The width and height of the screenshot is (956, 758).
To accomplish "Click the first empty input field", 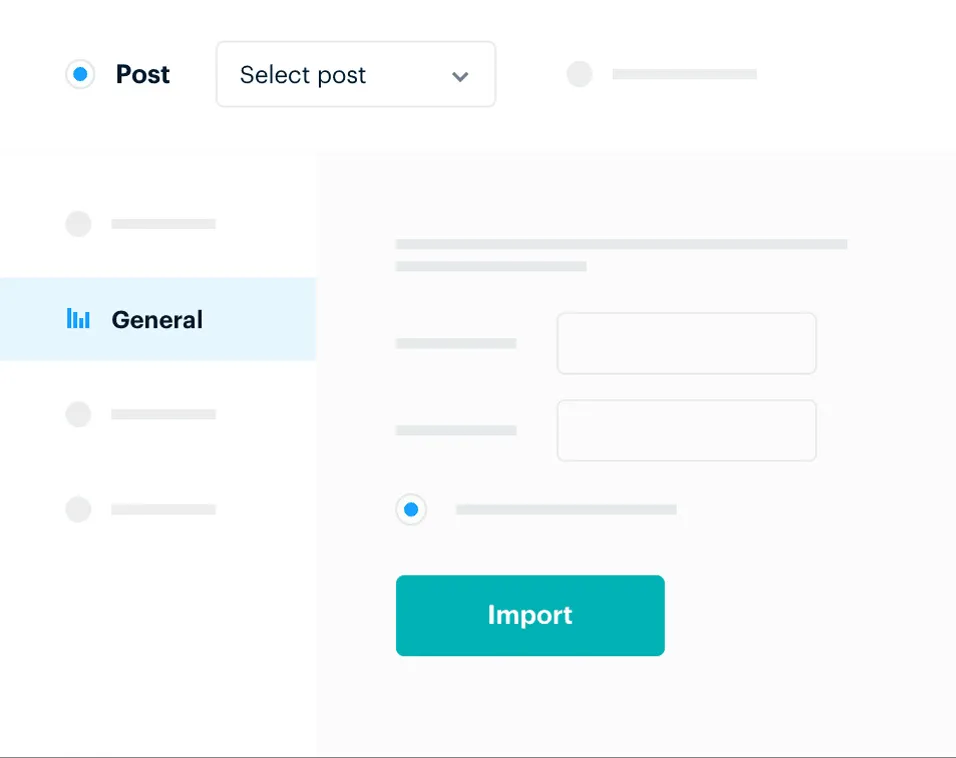I will click(687, 343).
